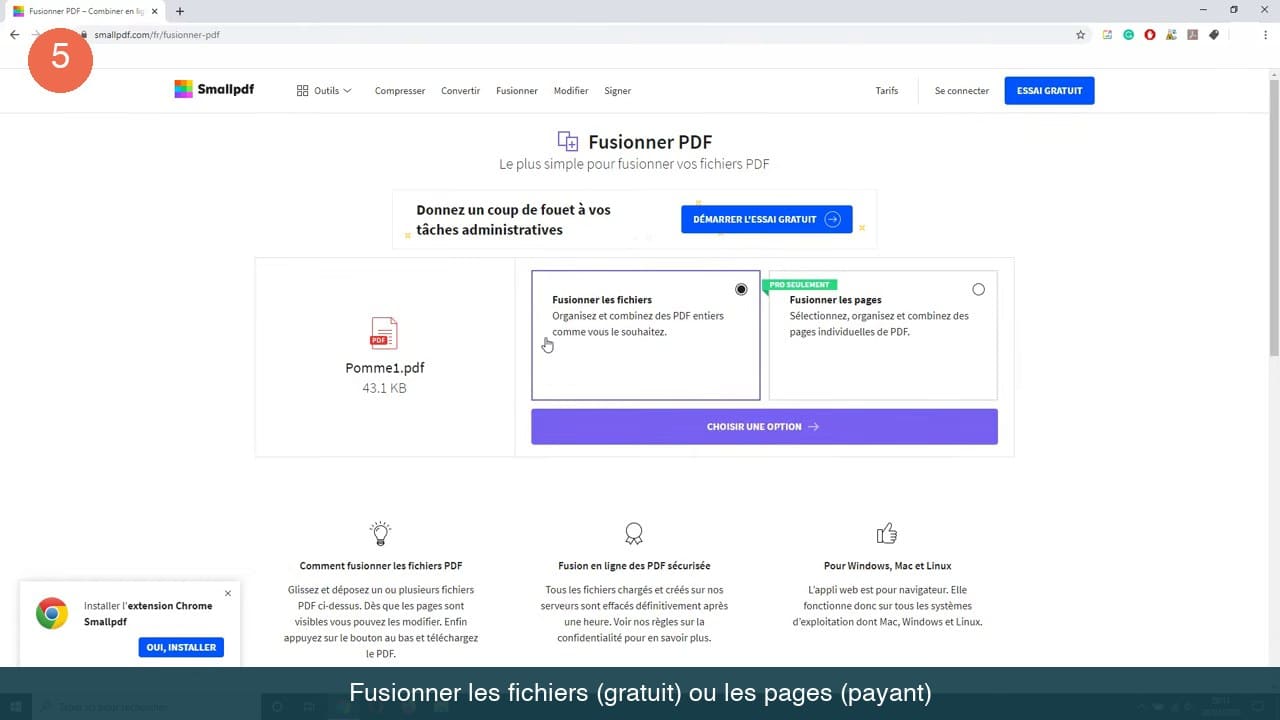Screen dimensions: 1280x720
Task: Select the Fusionner les pages radio button
Action: [x=978, y=289]
